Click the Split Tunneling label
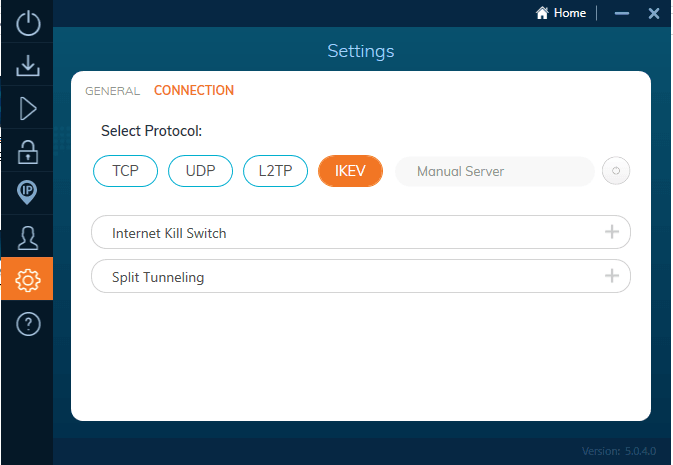 (158, 277)
